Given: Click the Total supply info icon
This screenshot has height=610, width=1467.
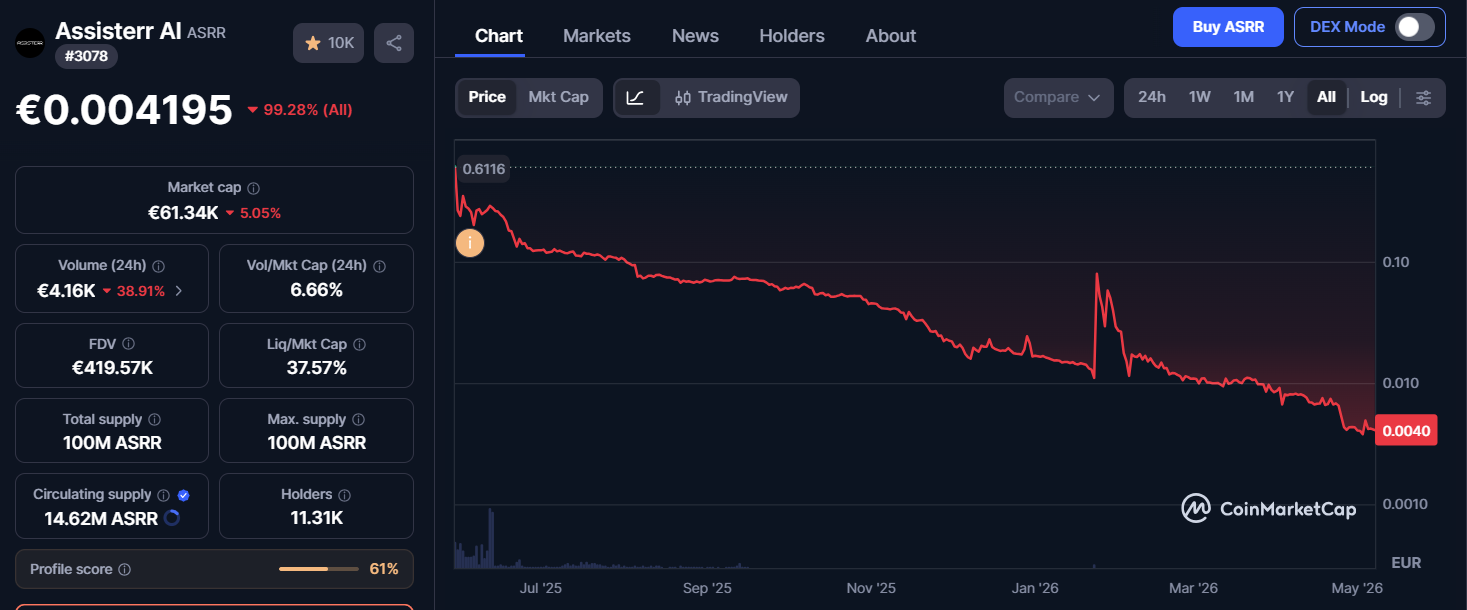Looking at the screenshot, I should [x=155, y=420].
